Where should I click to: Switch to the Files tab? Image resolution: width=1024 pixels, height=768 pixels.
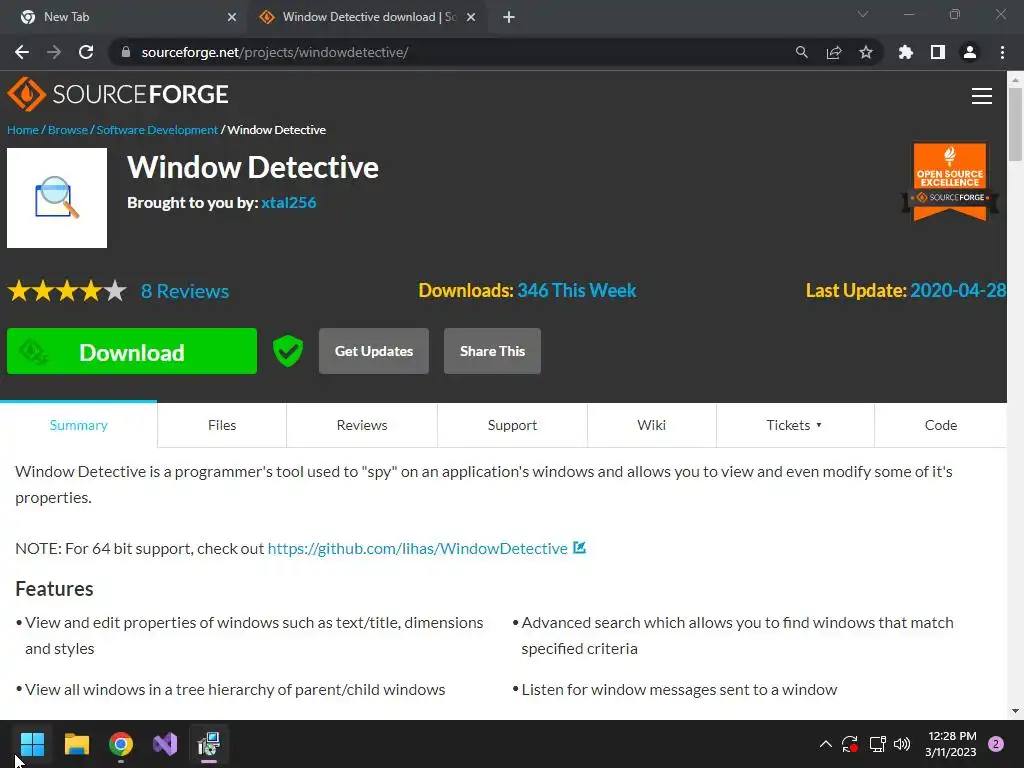click(222, 425)
